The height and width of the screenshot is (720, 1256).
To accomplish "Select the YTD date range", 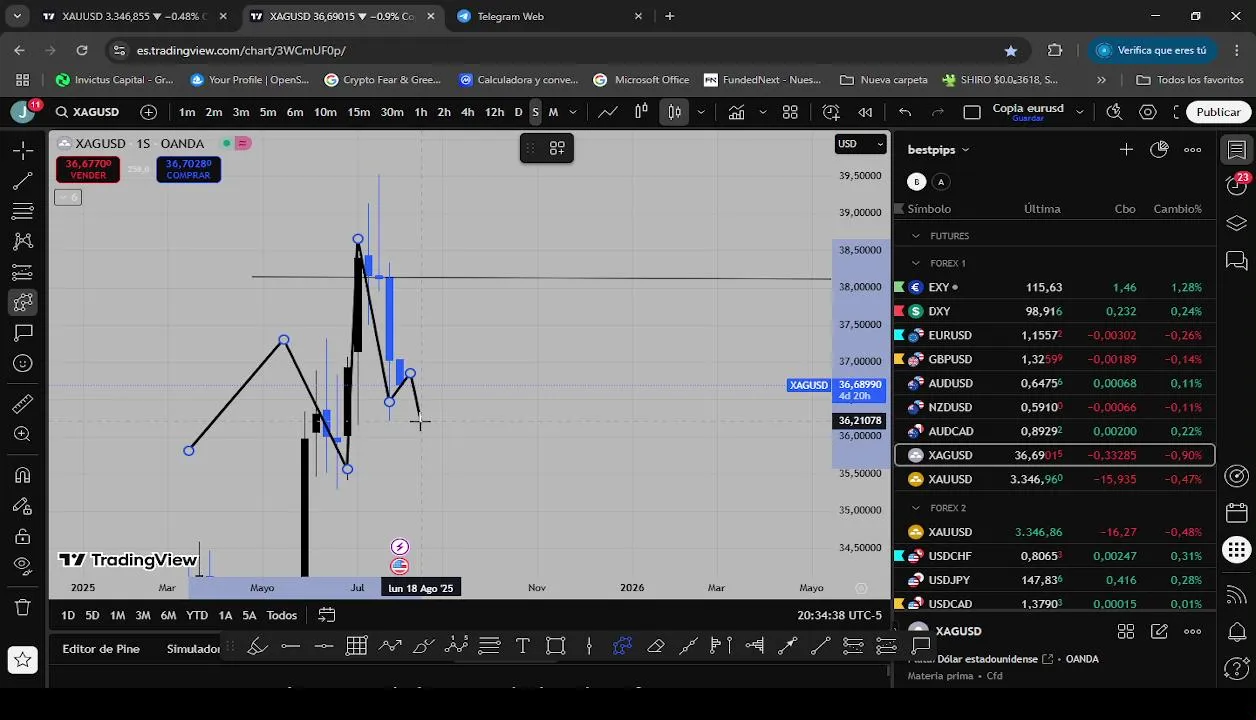I will pyautogui.click(x=197, y=615).
